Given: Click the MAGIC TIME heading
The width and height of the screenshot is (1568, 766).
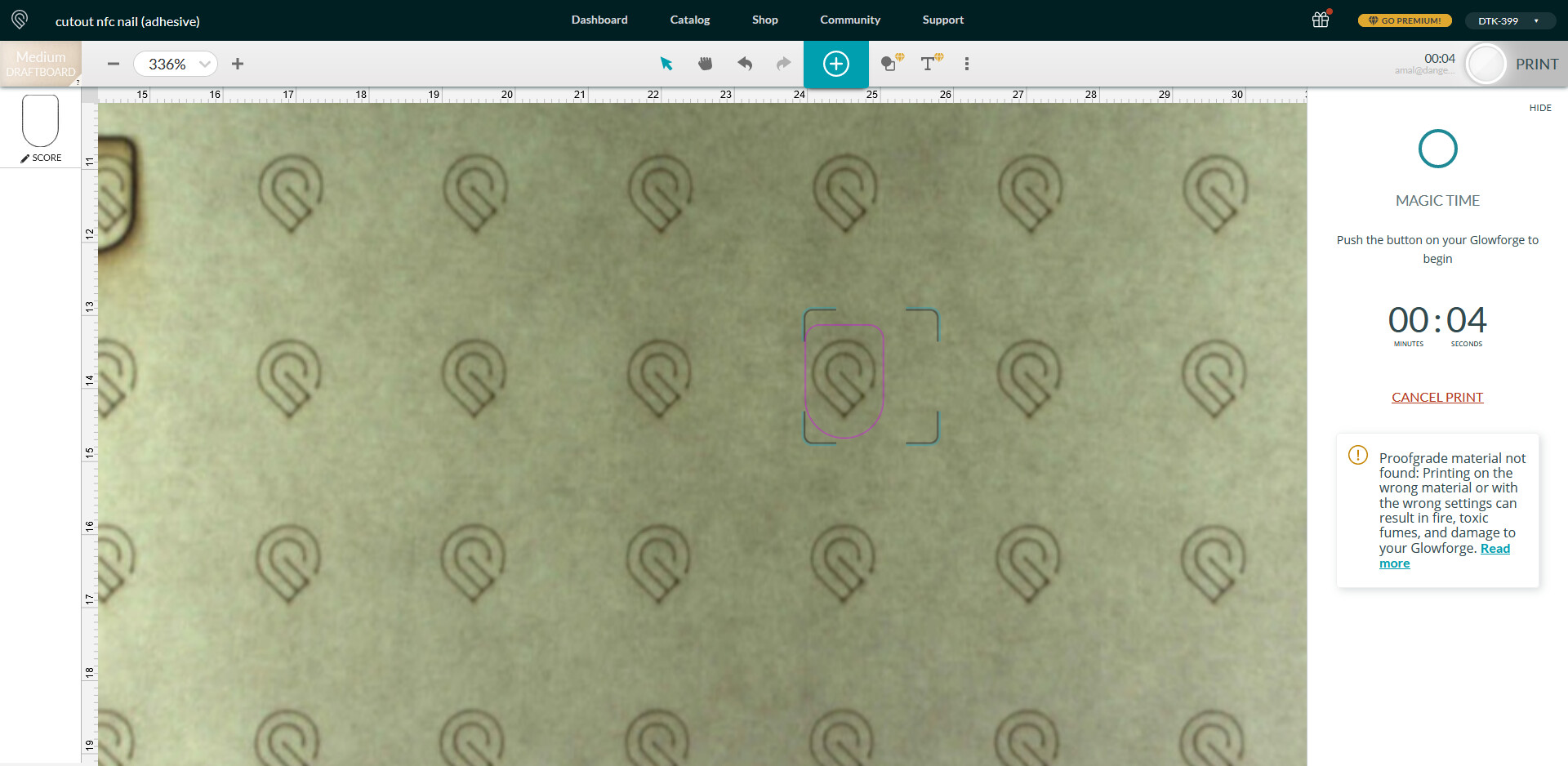Looking at the screenshot, I should pyautogui.click(x=1437, y=200).
